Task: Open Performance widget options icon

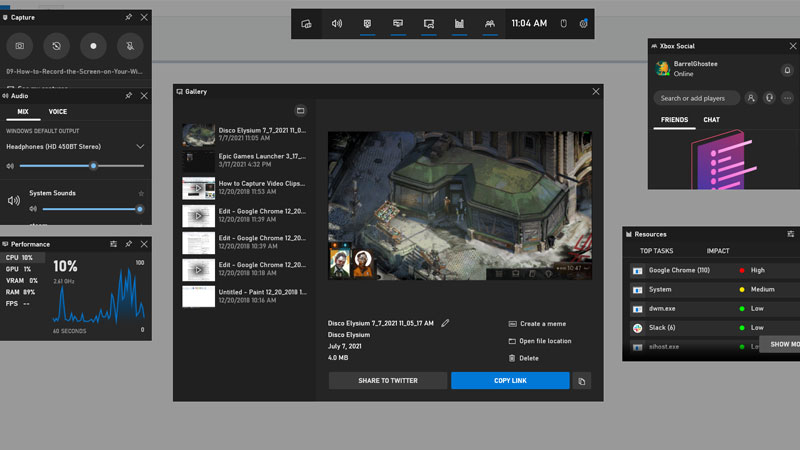Action: pos(113,244)
